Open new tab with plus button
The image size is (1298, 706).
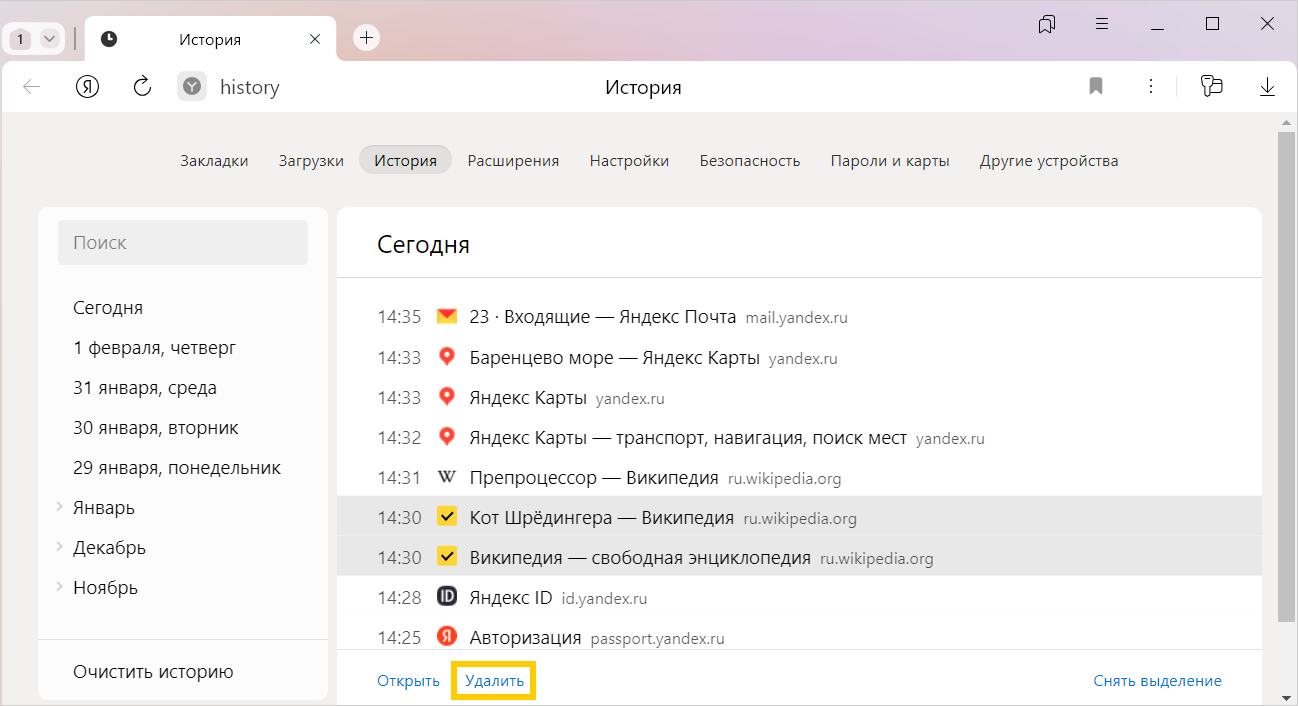(367, 38)
